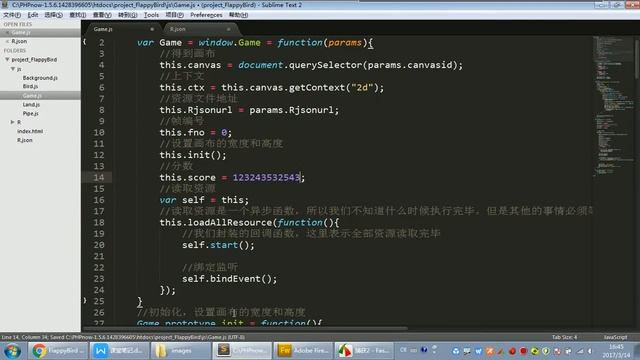This screenshot has height=360, width=640.
Task: Close Game.js in Open Files list
Action: (x=7, y=32)
